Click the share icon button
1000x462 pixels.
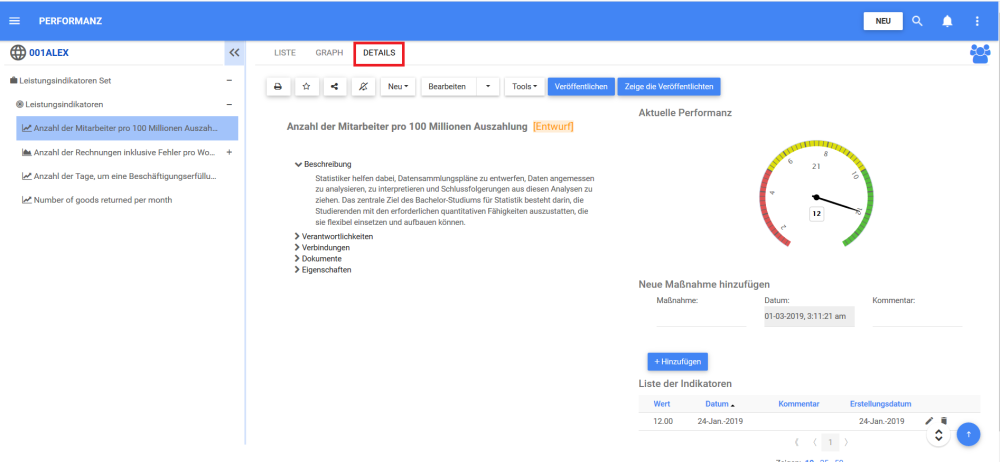click(x=335, y=86)
